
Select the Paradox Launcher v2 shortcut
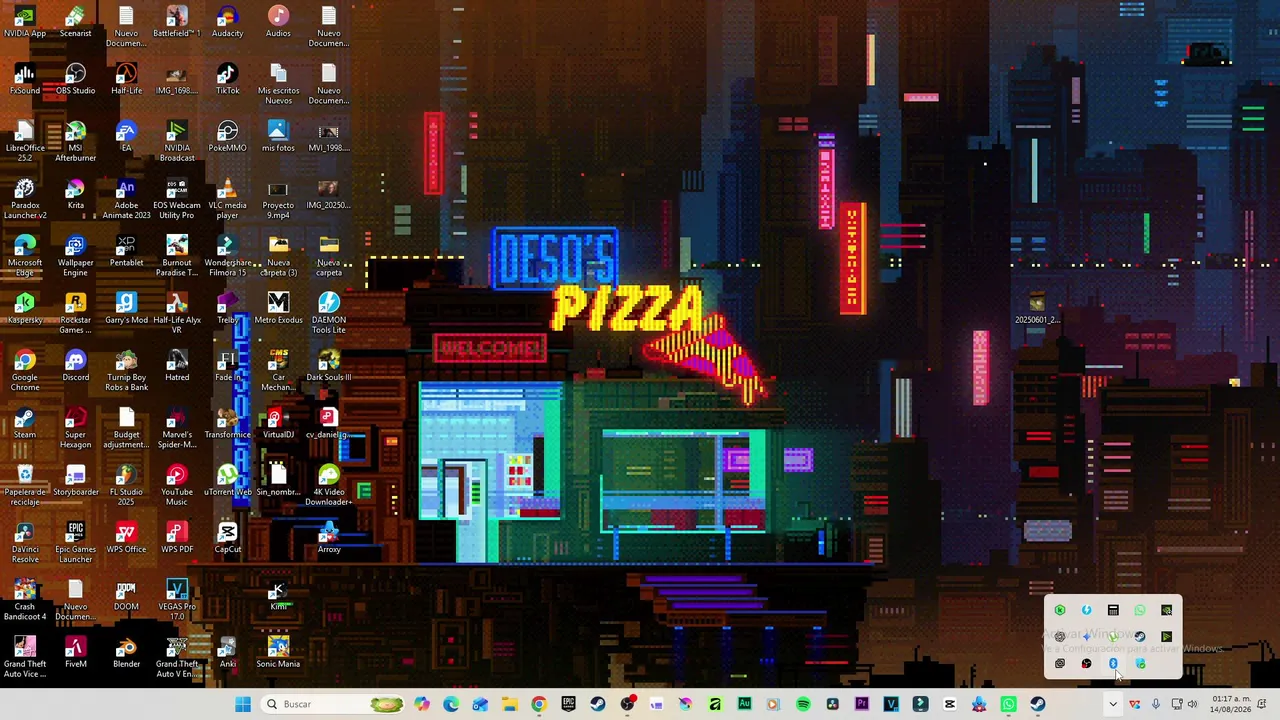(x=25, y=199)
